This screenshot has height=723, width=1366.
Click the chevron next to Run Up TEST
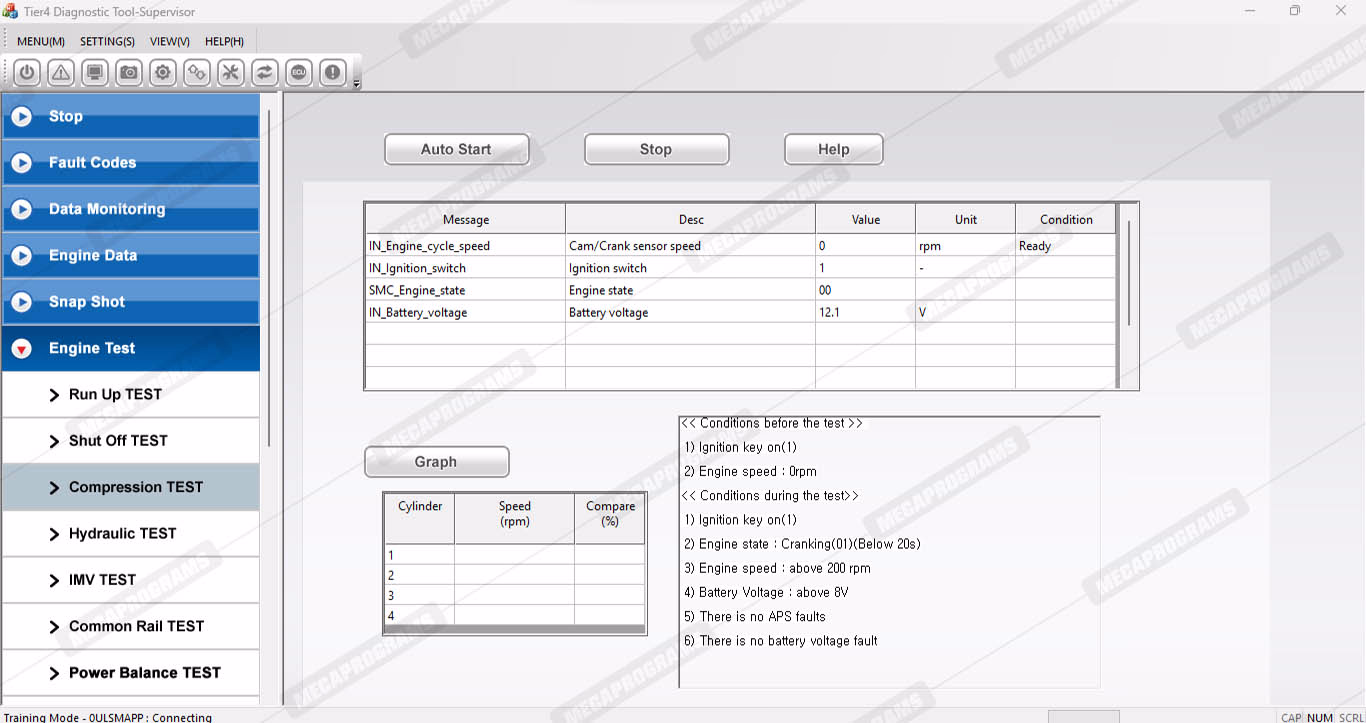click(55, 395)
